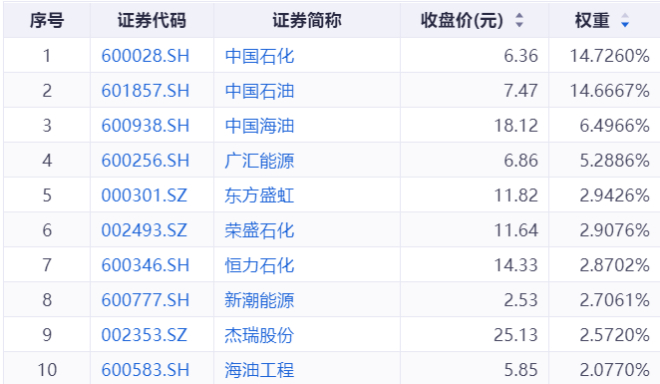The image size is (660, 384).
Task: Open stock code 600256.SH
Action: 145,160
